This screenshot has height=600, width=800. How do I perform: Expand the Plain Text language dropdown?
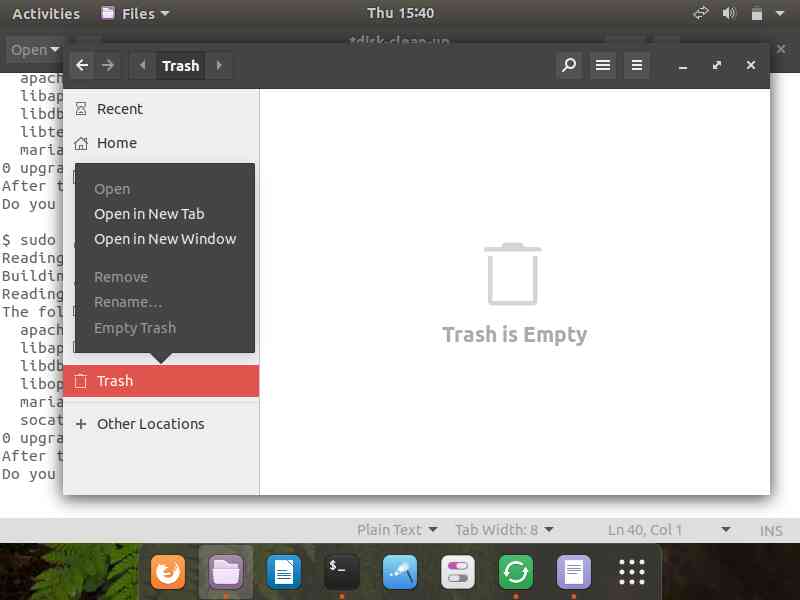397,530
